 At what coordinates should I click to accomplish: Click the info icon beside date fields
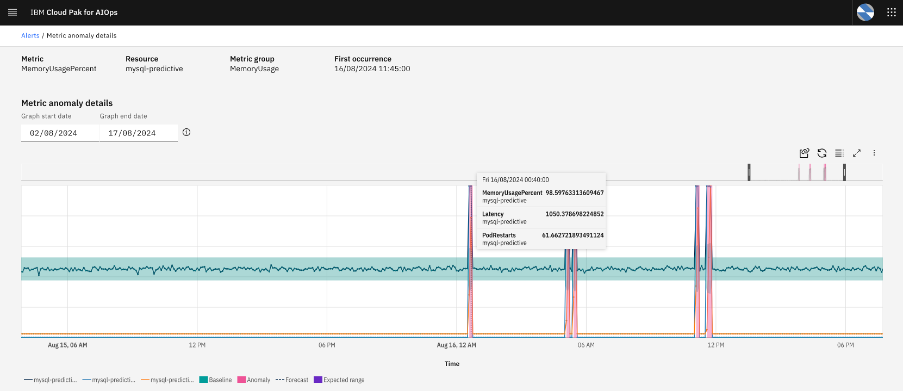pos(186,133)
